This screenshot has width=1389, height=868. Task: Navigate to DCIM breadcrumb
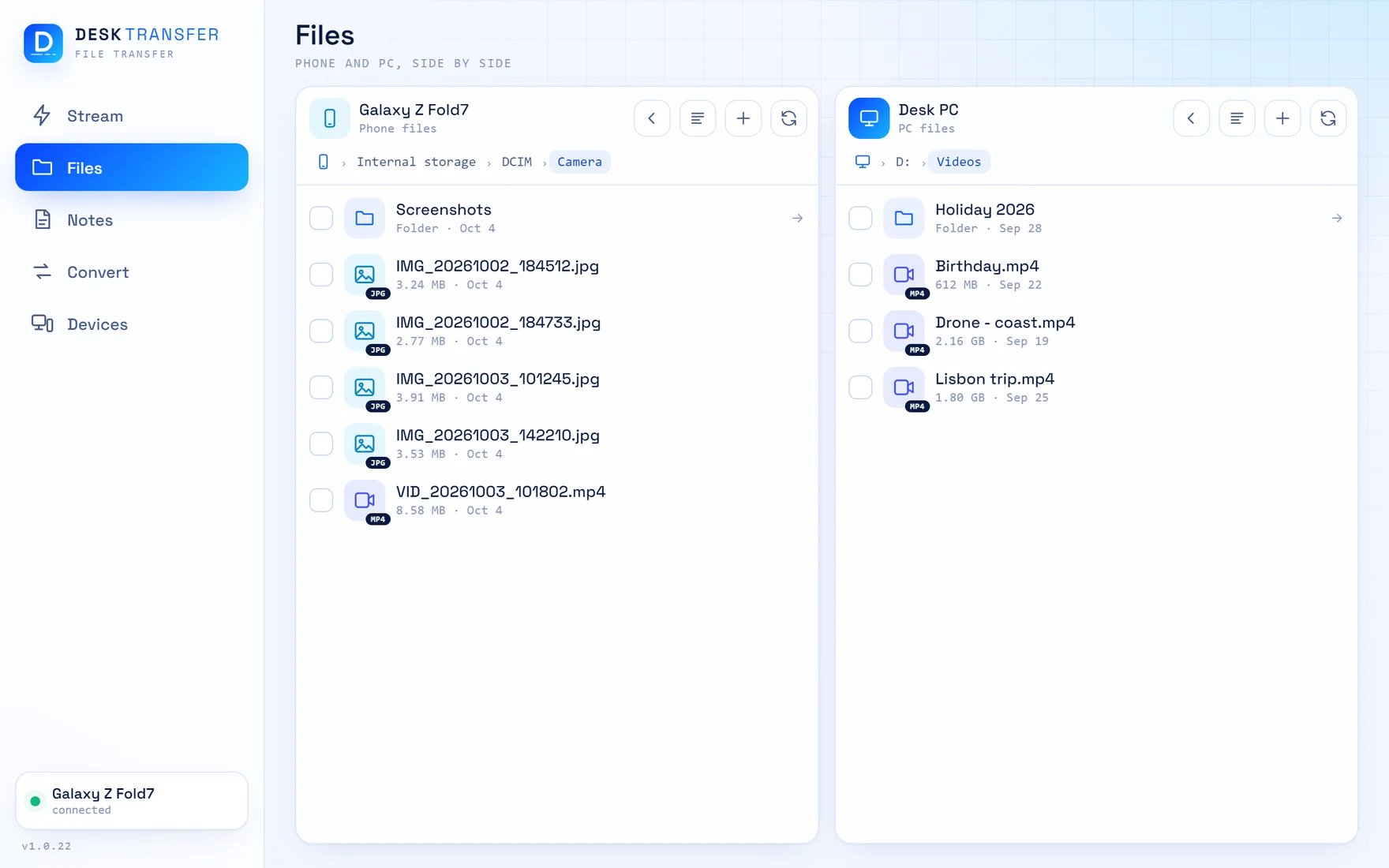pos(517,162)
